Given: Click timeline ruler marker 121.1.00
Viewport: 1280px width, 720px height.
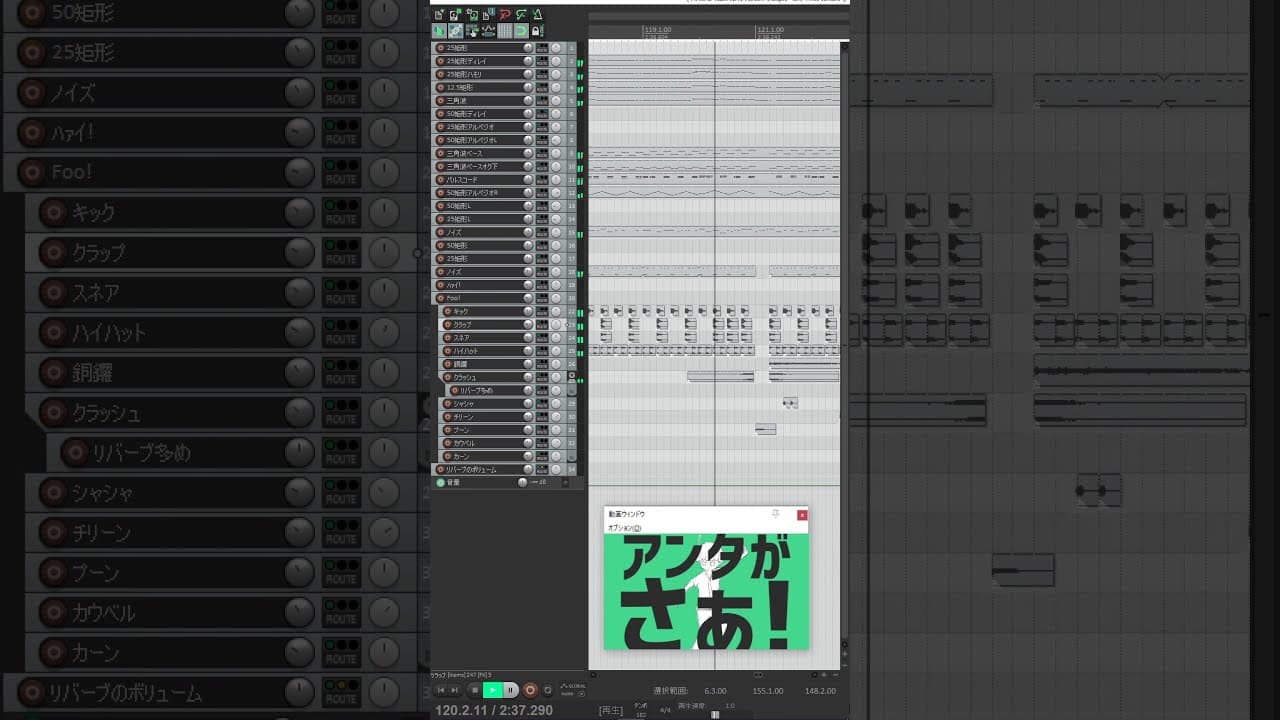Looking at the screenshot, I should point(770,30).
